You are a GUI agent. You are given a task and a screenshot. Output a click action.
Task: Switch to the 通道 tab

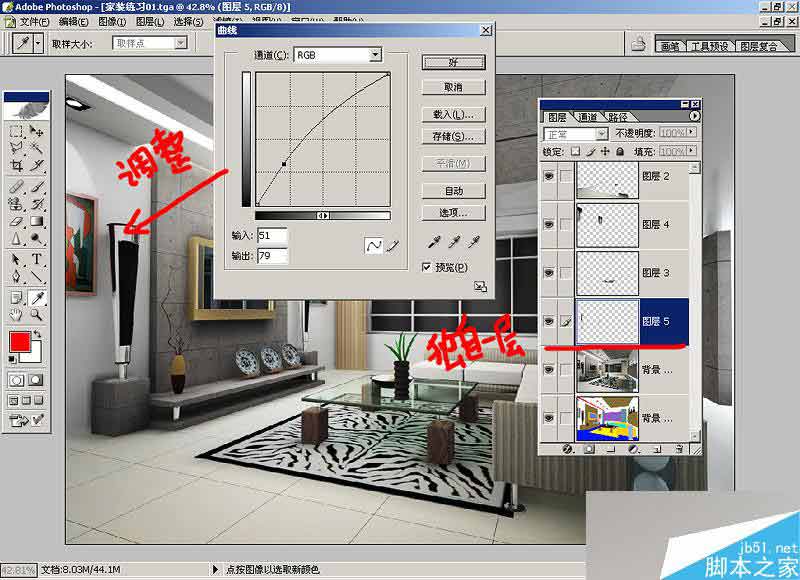pos(587,117)
